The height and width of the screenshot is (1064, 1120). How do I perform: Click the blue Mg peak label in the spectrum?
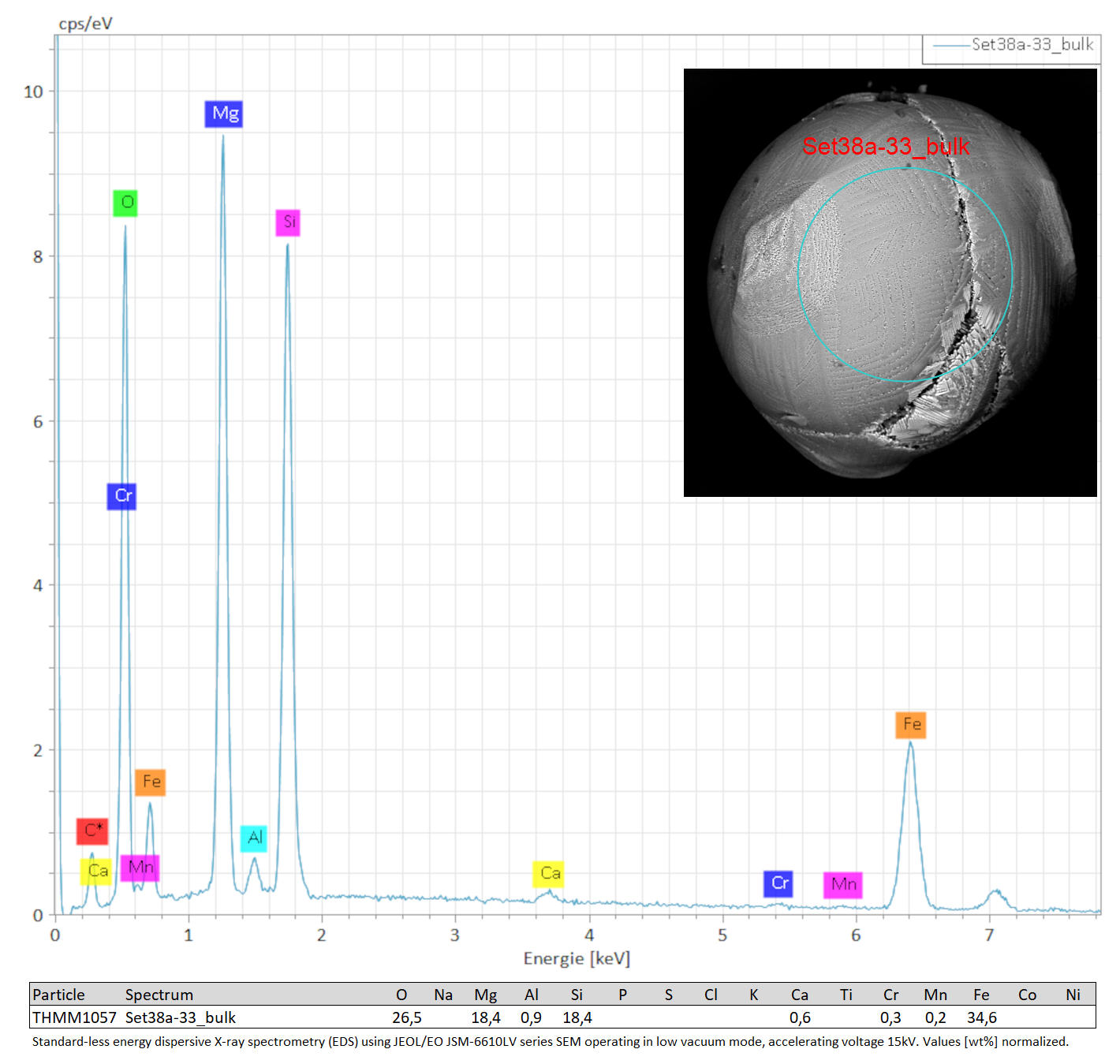[223, 114]
